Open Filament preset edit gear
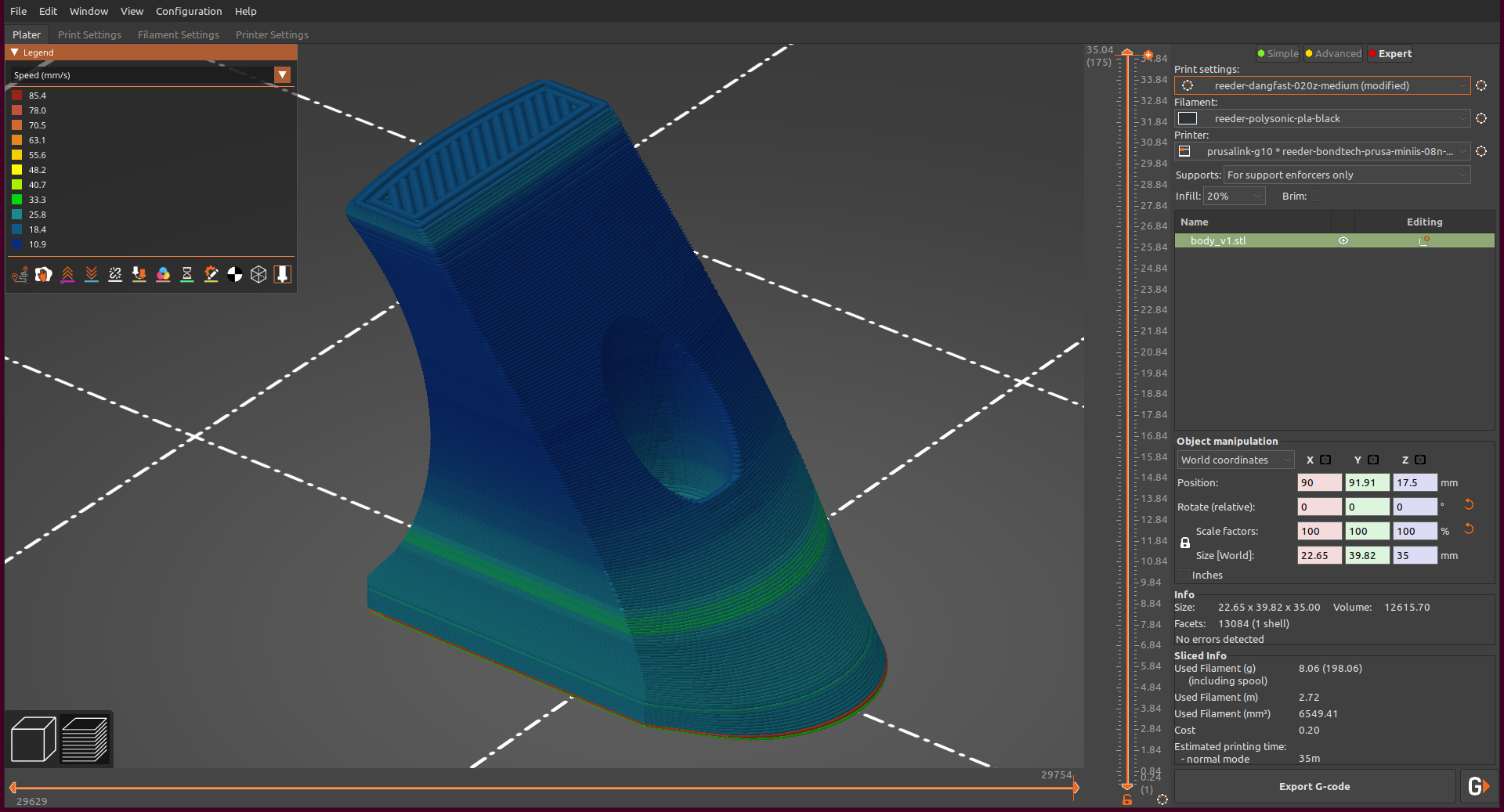The image size is (1504, 812). coord(1481,118)
